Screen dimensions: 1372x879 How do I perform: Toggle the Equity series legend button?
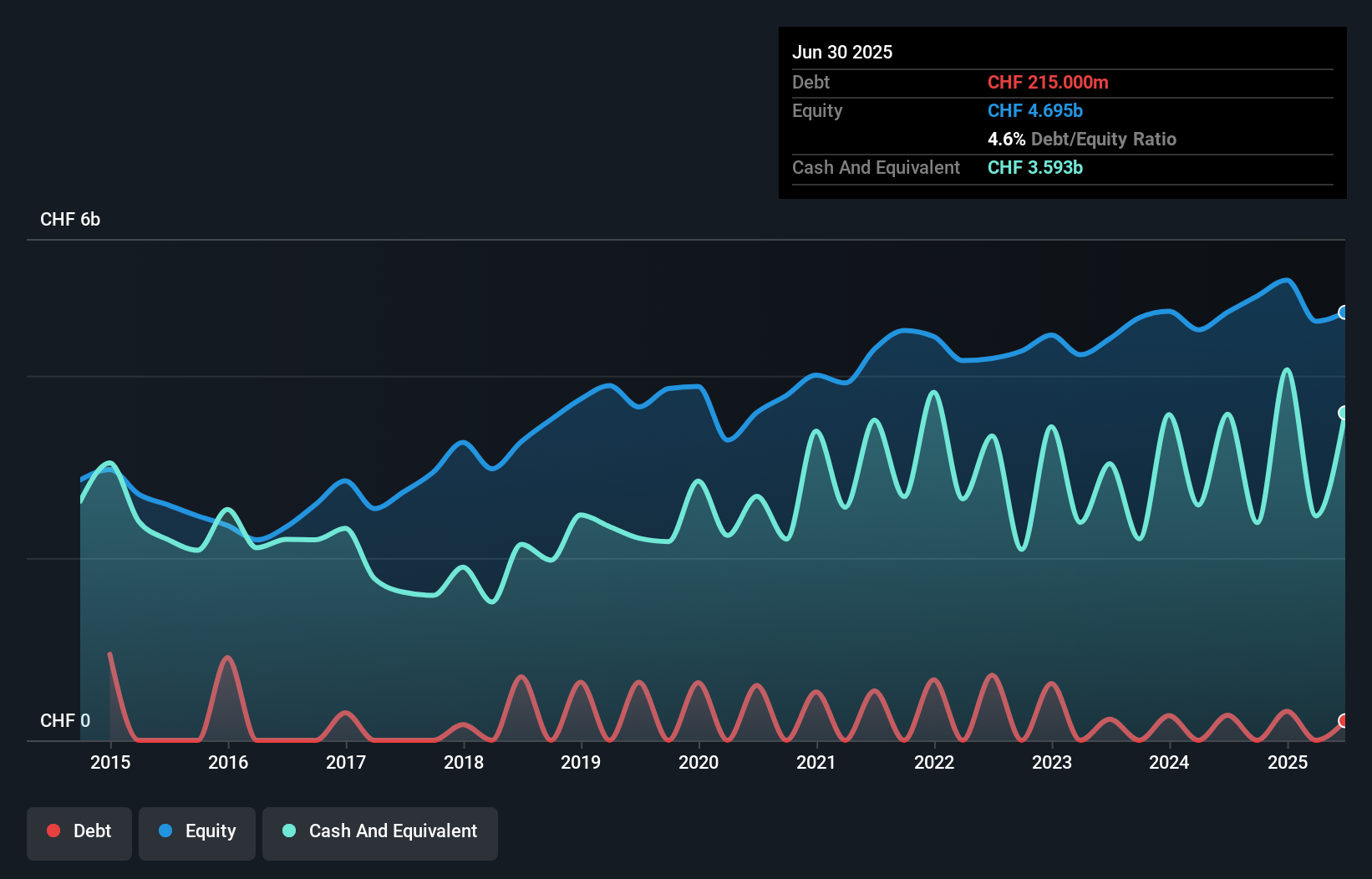197,833
